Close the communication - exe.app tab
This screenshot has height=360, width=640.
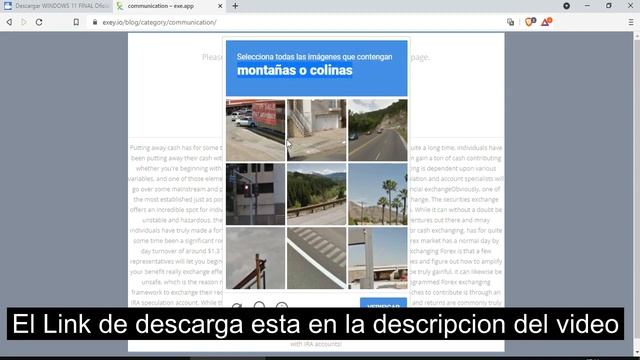click(x=220, y=6)
